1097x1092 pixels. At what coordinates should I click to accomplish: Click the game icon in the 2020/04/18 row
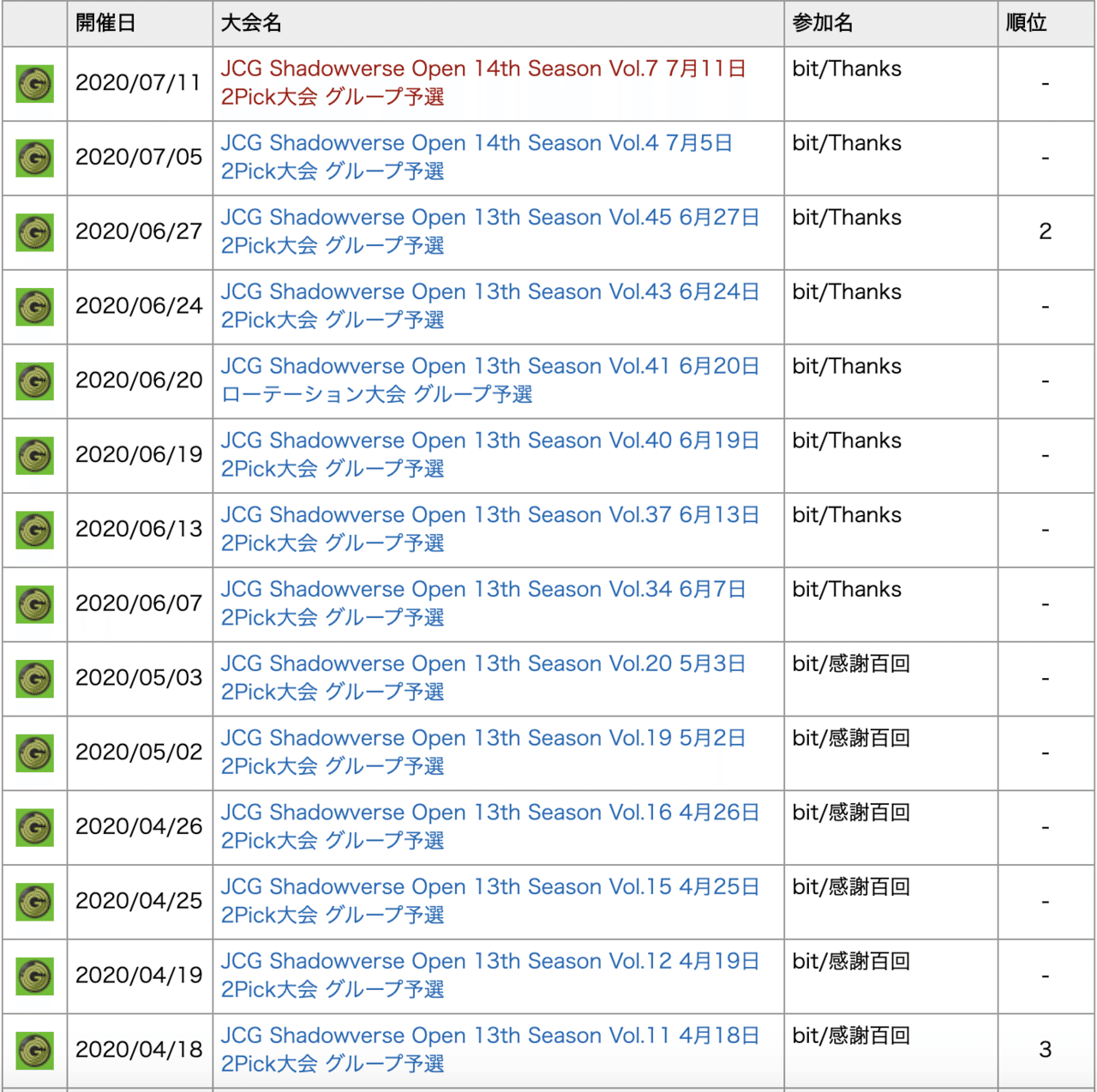point(35,1051)
